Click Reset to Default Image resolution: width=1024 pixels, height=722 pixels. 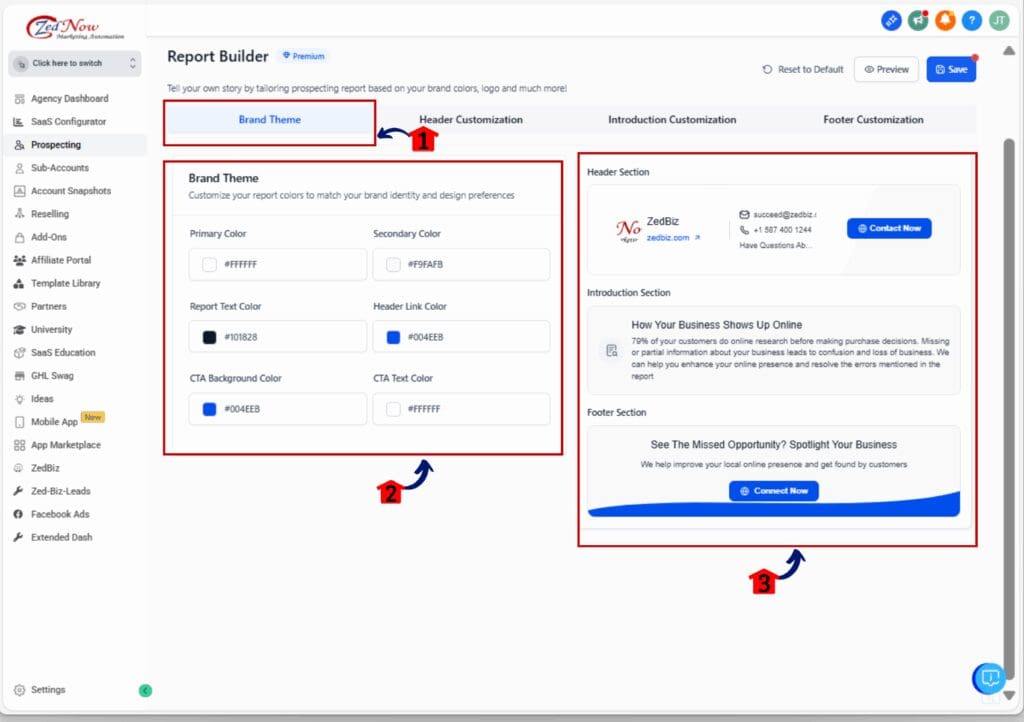click(x=804, y=69)
